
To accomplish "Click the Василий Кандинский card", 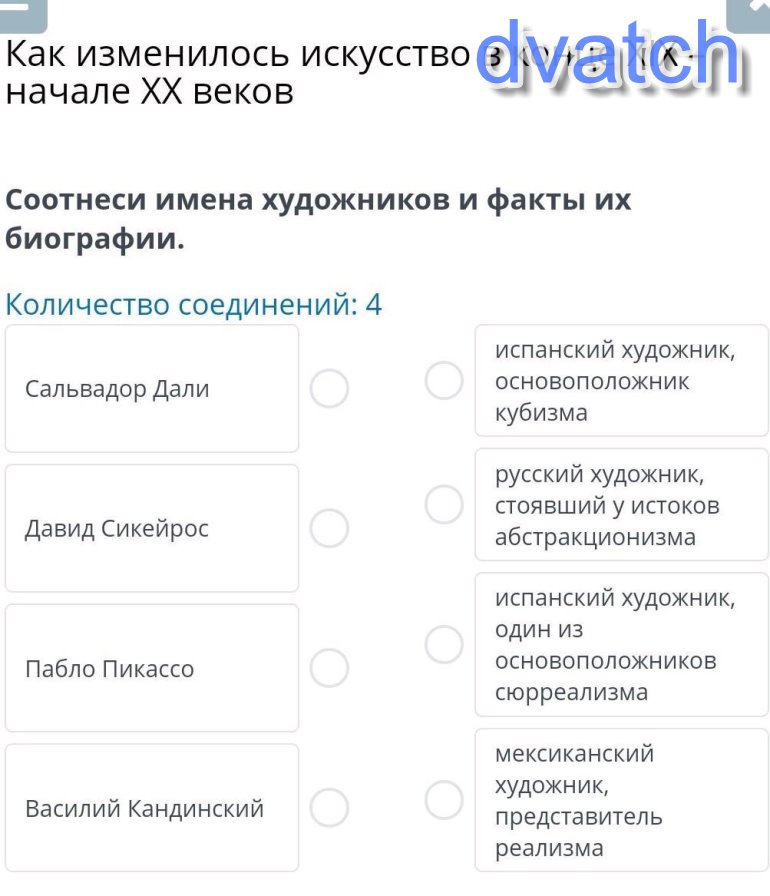I will (x=152, y=807).
